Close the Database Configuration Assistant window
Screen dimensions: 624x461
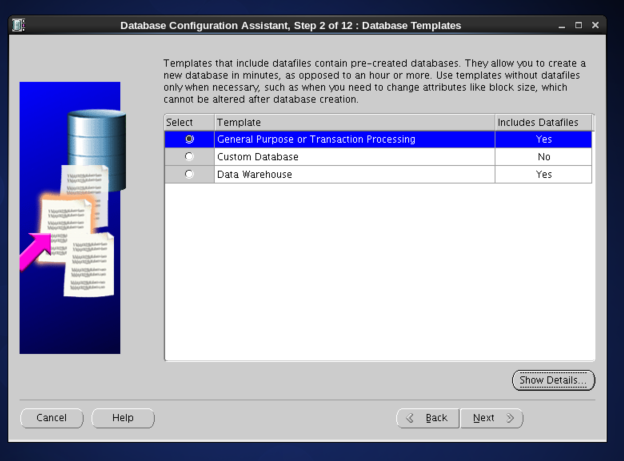(595, 25)
